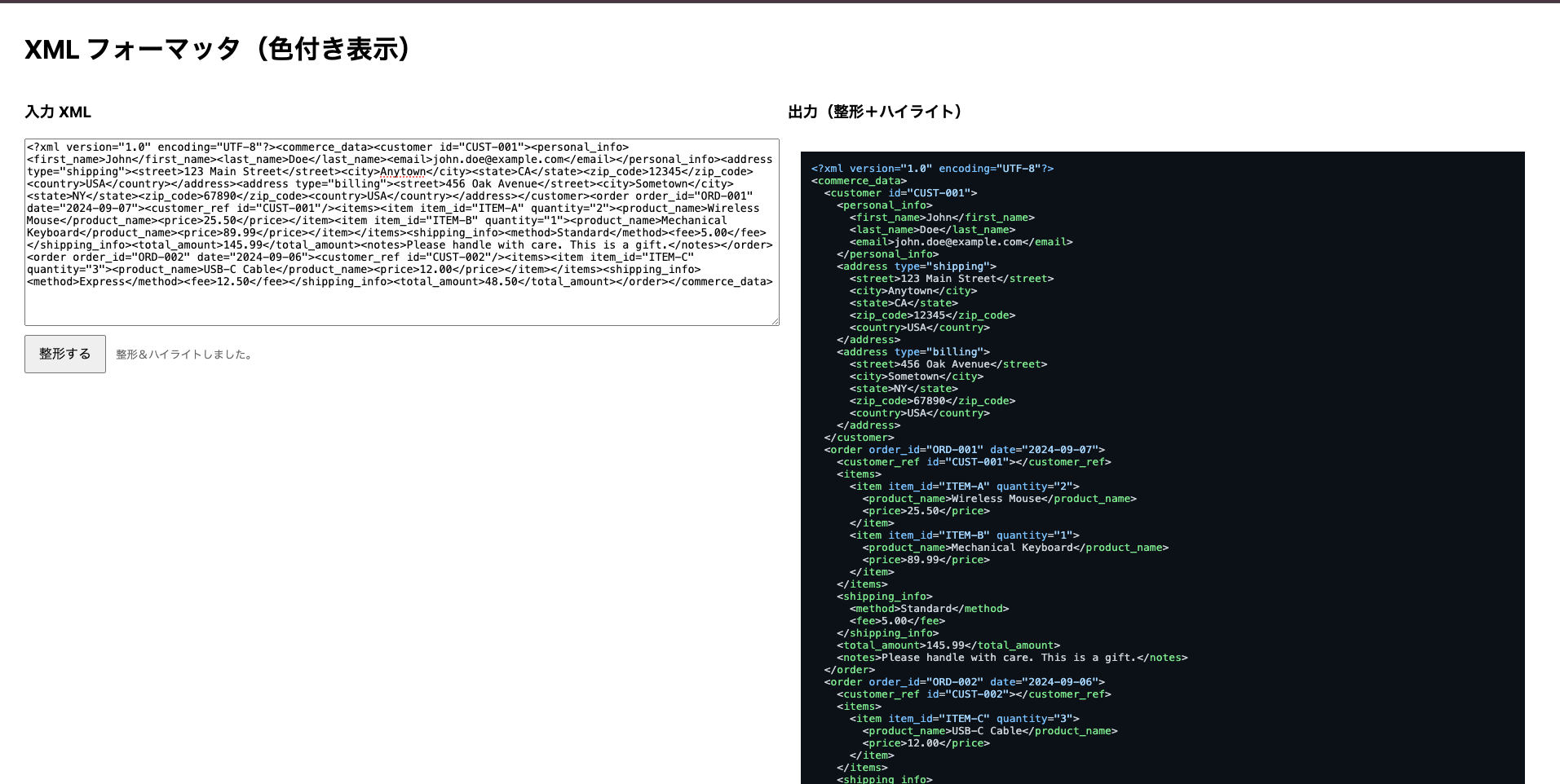Click the 整形する button
1560x784 pixels.
click(64, 354)
